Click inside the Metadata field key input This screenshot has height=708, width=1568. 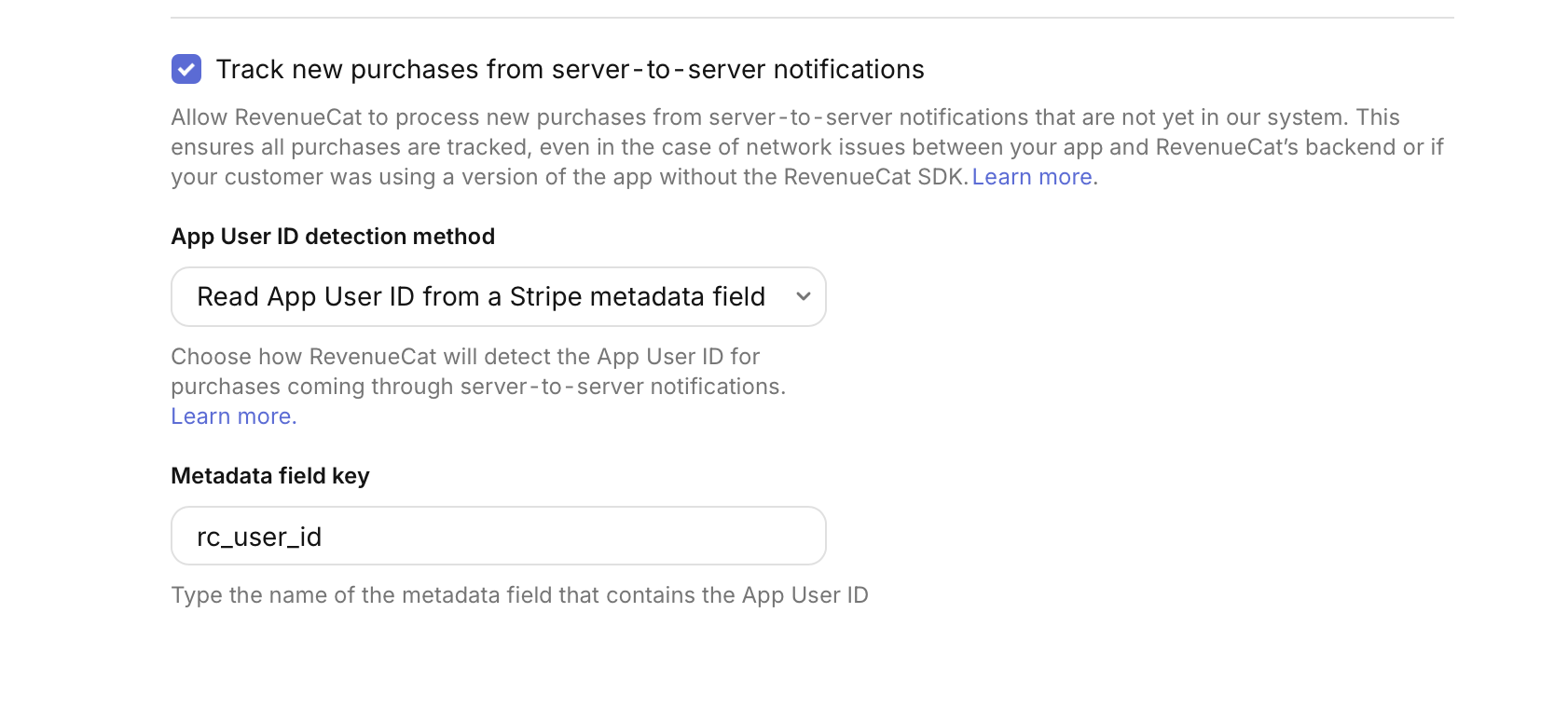click(x=499, y=536)
